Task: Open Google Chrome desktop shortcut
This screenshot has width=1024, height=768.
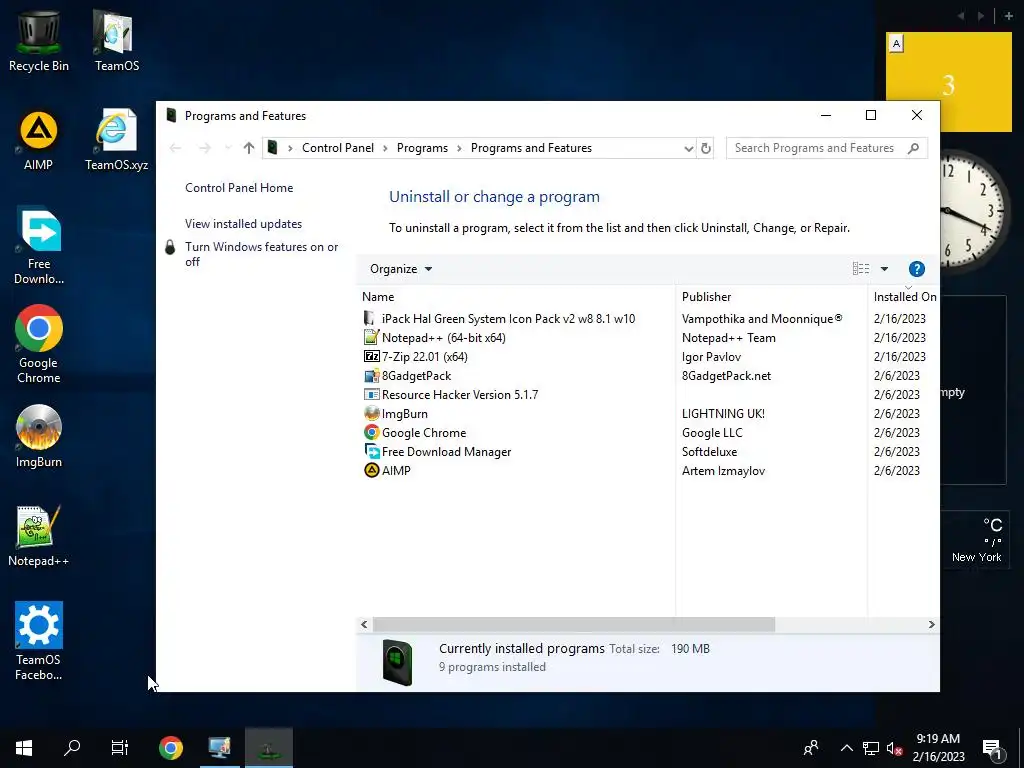Action: click(x=39, y=344)
